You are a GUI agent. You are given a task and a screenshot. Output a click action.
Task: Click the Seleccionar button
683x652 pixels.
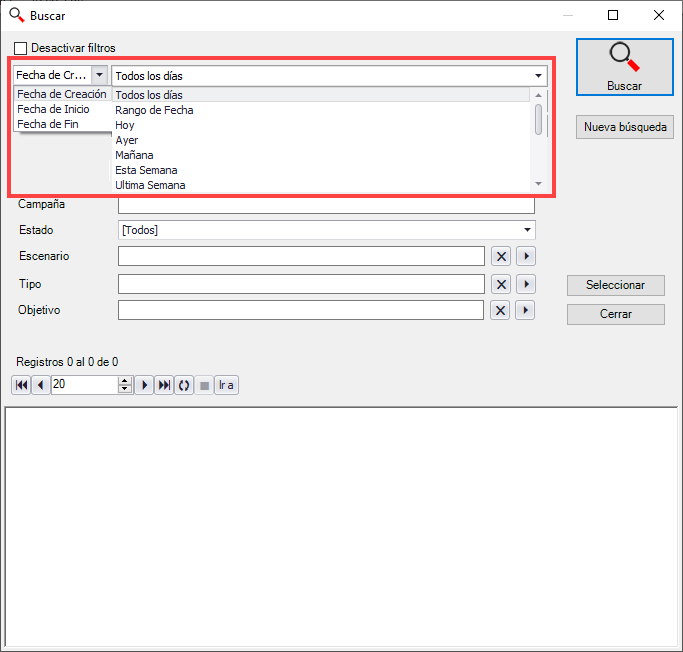point(615,285)
